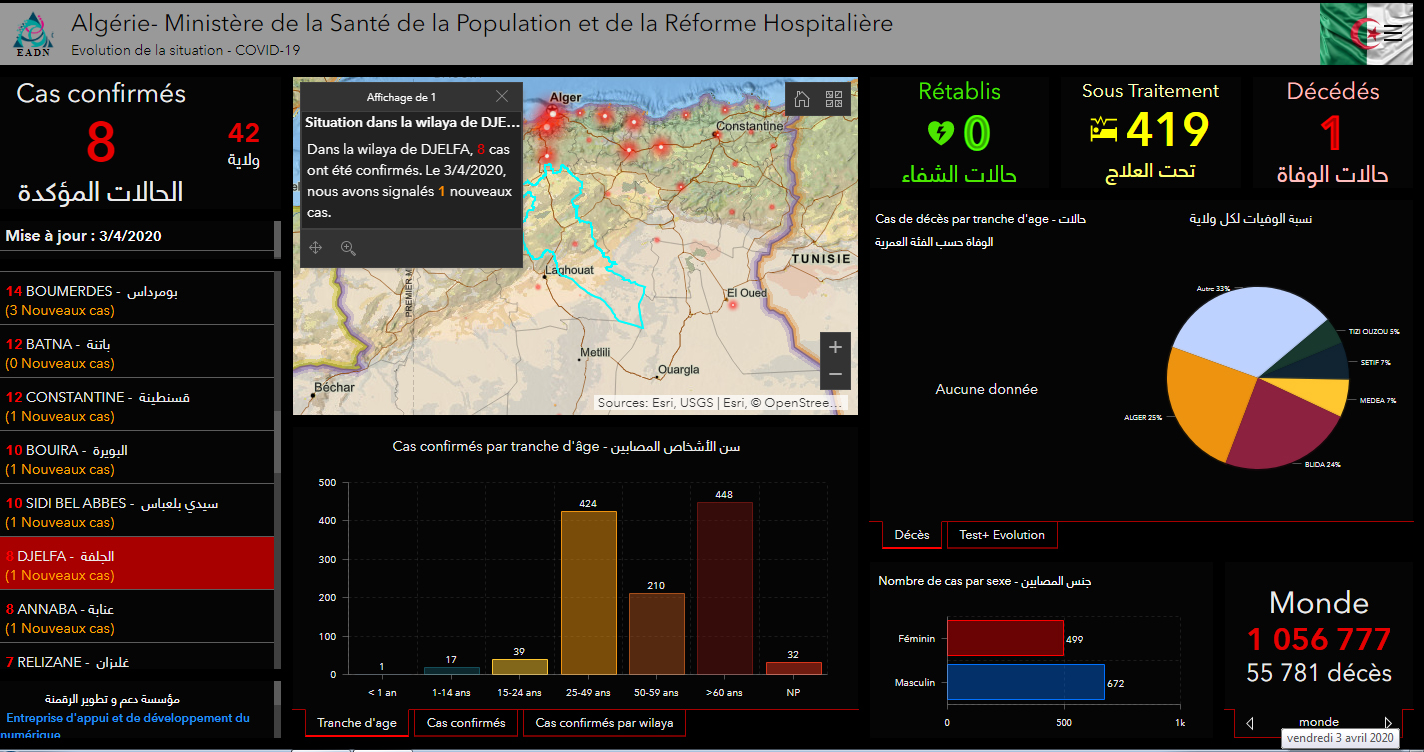The image size is (1424, 752).
Task: Open the Cas confirmés par wilaya tab
Action: point(604,723)
